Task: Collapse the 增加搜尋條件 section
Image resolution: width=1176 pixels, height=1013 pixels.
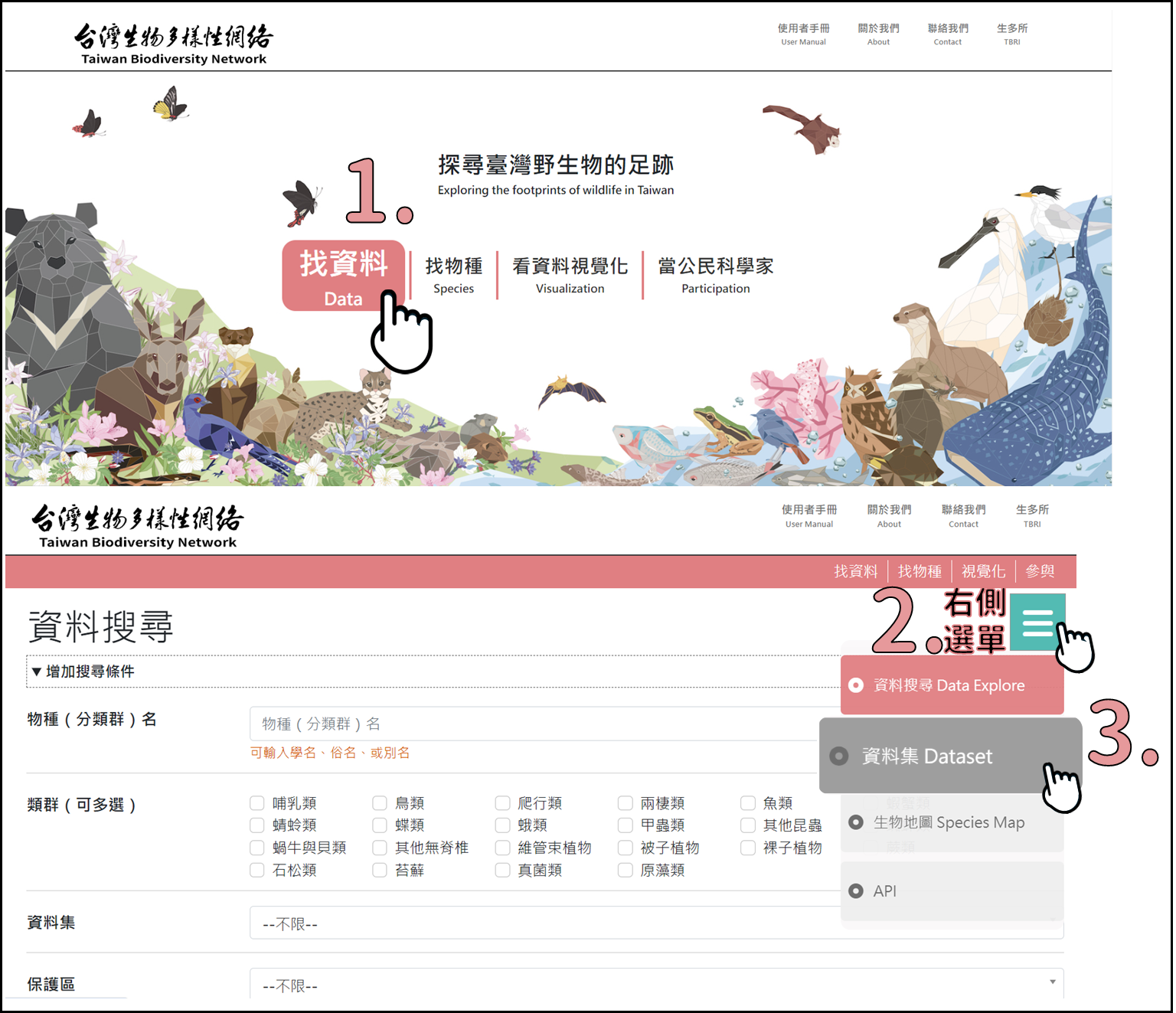Action: click(83, 672)
